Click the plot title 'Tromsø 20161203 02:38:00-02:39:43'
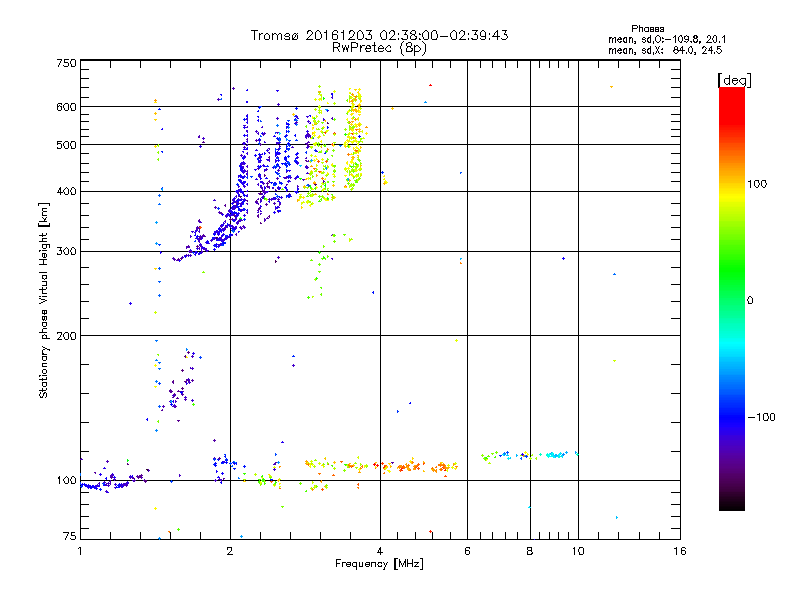The image size is (800, 600). [379, 35]
